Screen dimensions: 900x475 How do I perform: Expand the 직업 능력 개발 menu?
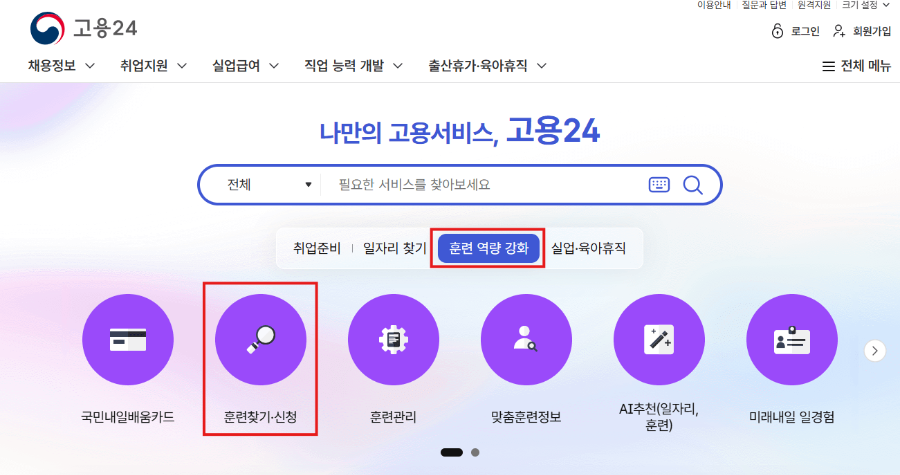pos(353,66)
